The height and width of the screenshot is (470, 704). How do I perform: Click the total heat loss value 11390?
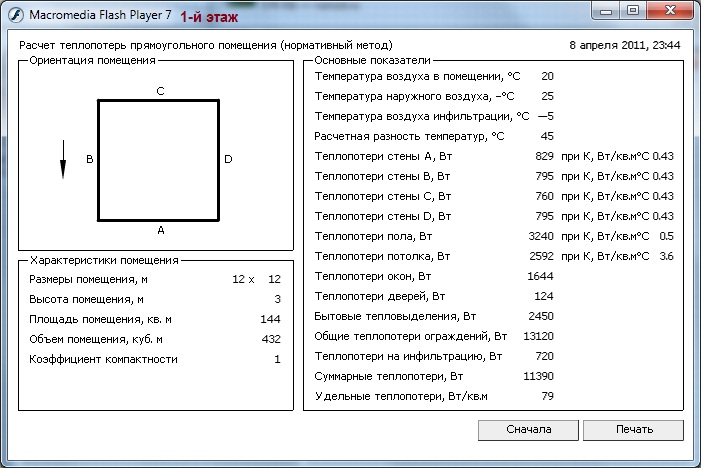(538, 377)
